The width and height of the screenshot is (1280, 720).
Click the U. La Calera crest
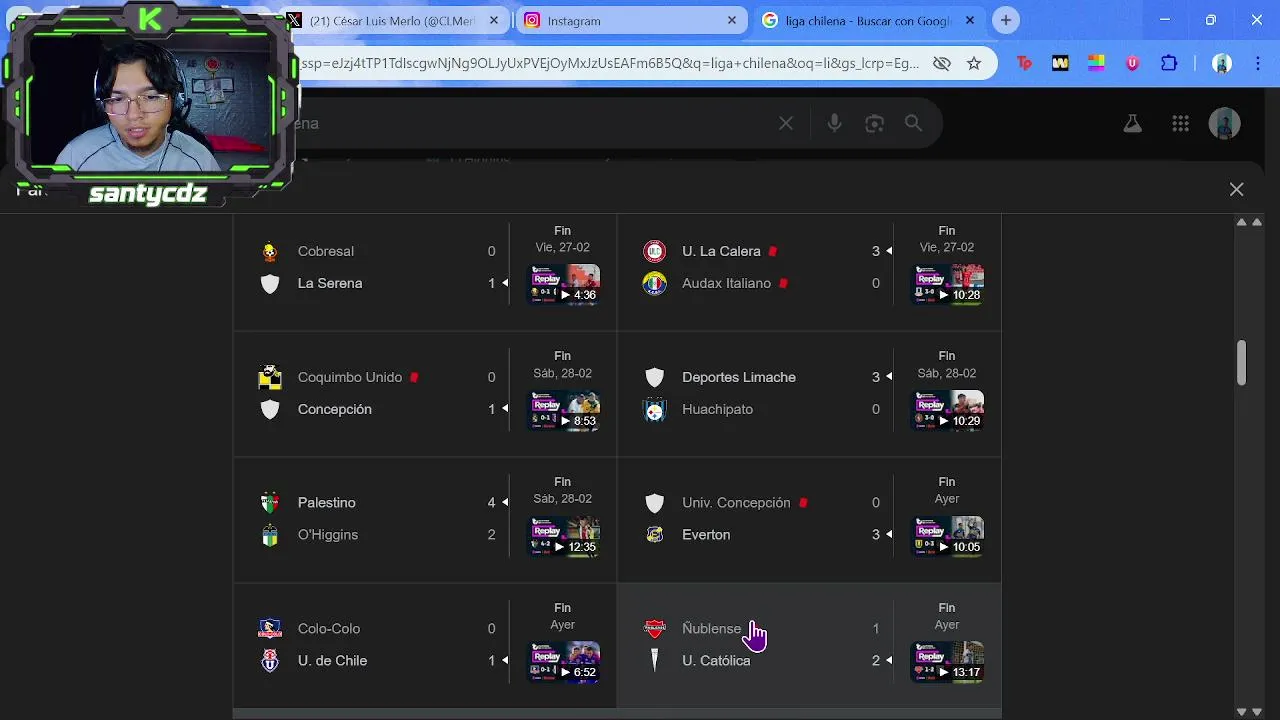(x=654, y=251)
